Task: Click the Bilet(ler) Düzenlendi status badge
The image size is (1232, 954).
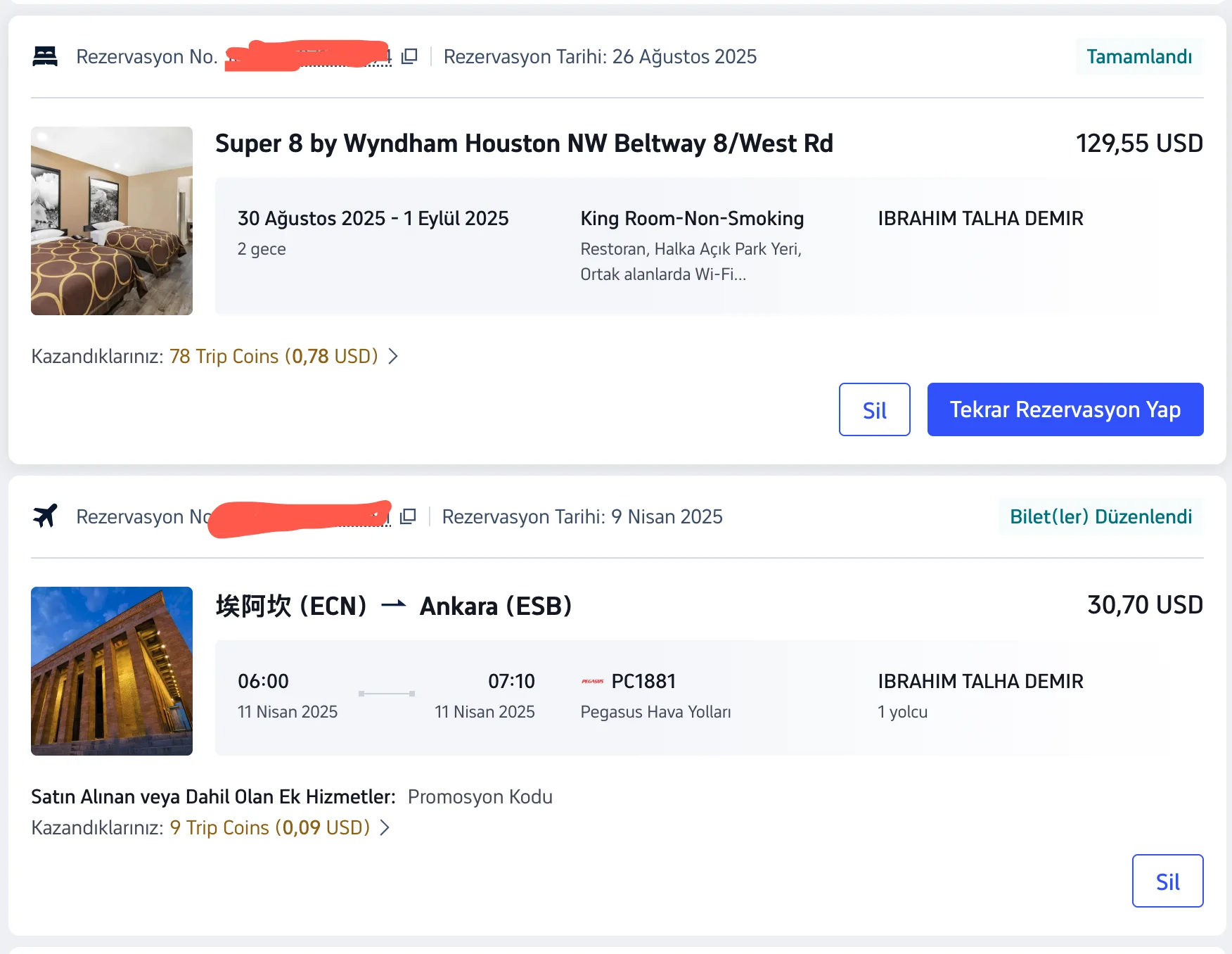Action: coord(1101,516)
